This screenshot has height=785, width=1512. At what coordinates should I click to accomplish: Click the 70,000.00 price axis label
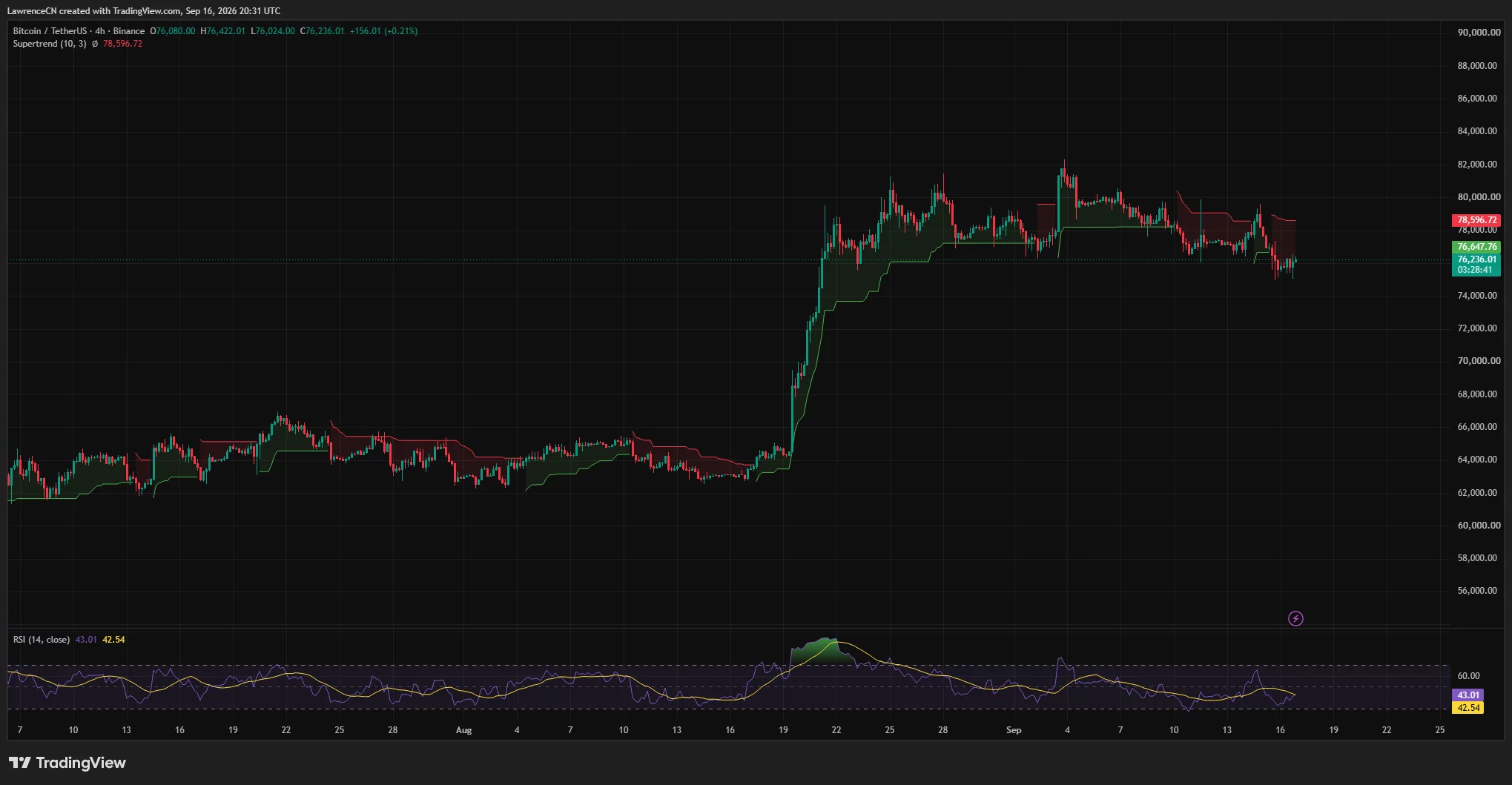click(x=1479, y=361)
